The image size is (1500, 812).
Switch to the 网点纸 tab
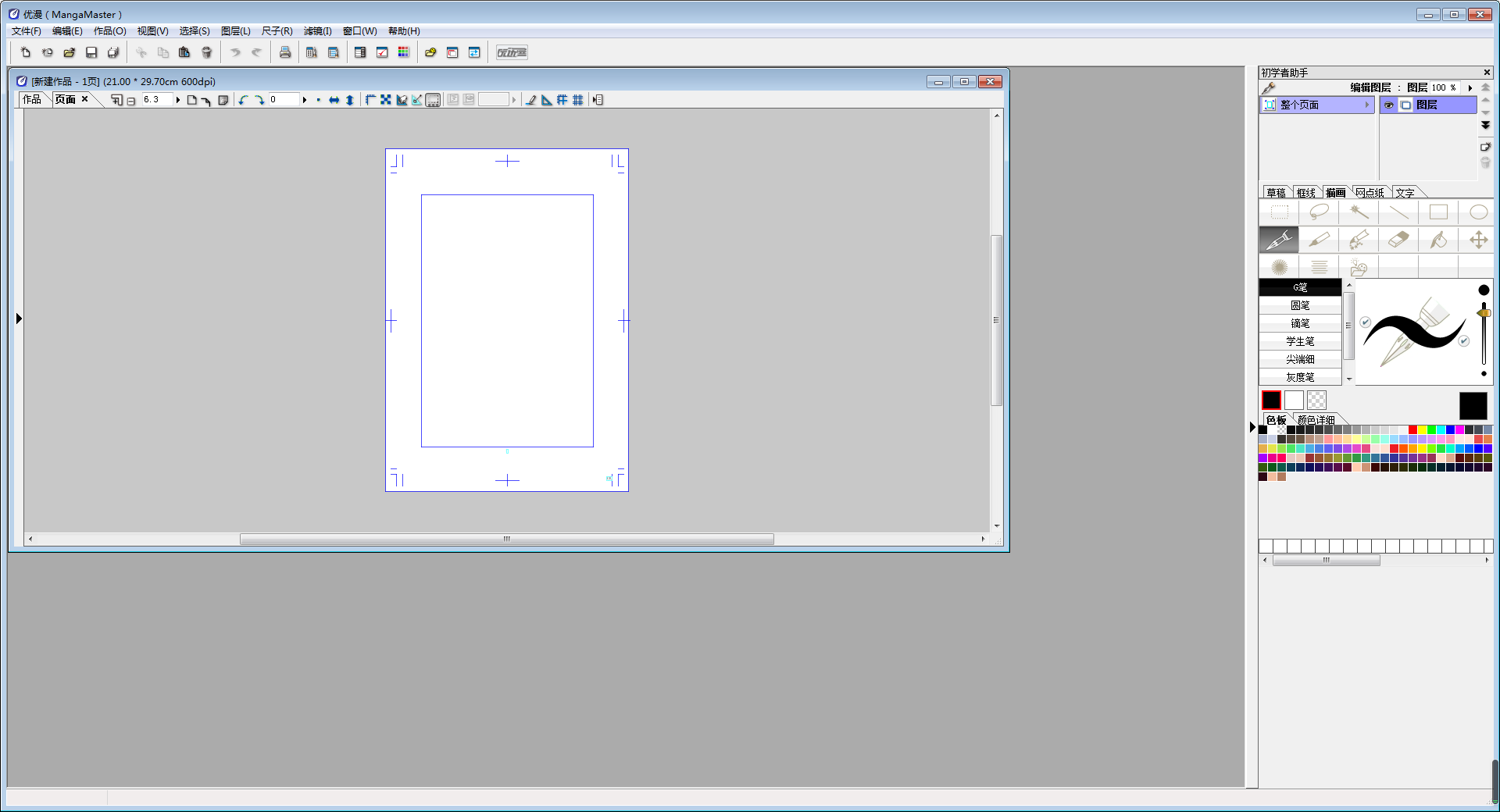[1370, 192]
